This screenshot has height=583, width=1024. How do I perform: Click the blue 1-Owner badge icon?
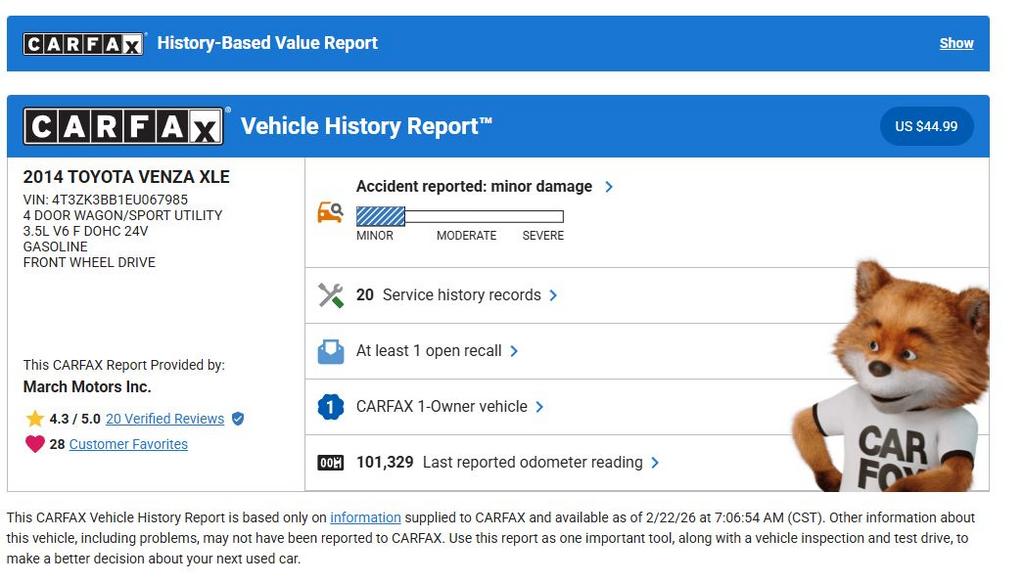point(330,407)
